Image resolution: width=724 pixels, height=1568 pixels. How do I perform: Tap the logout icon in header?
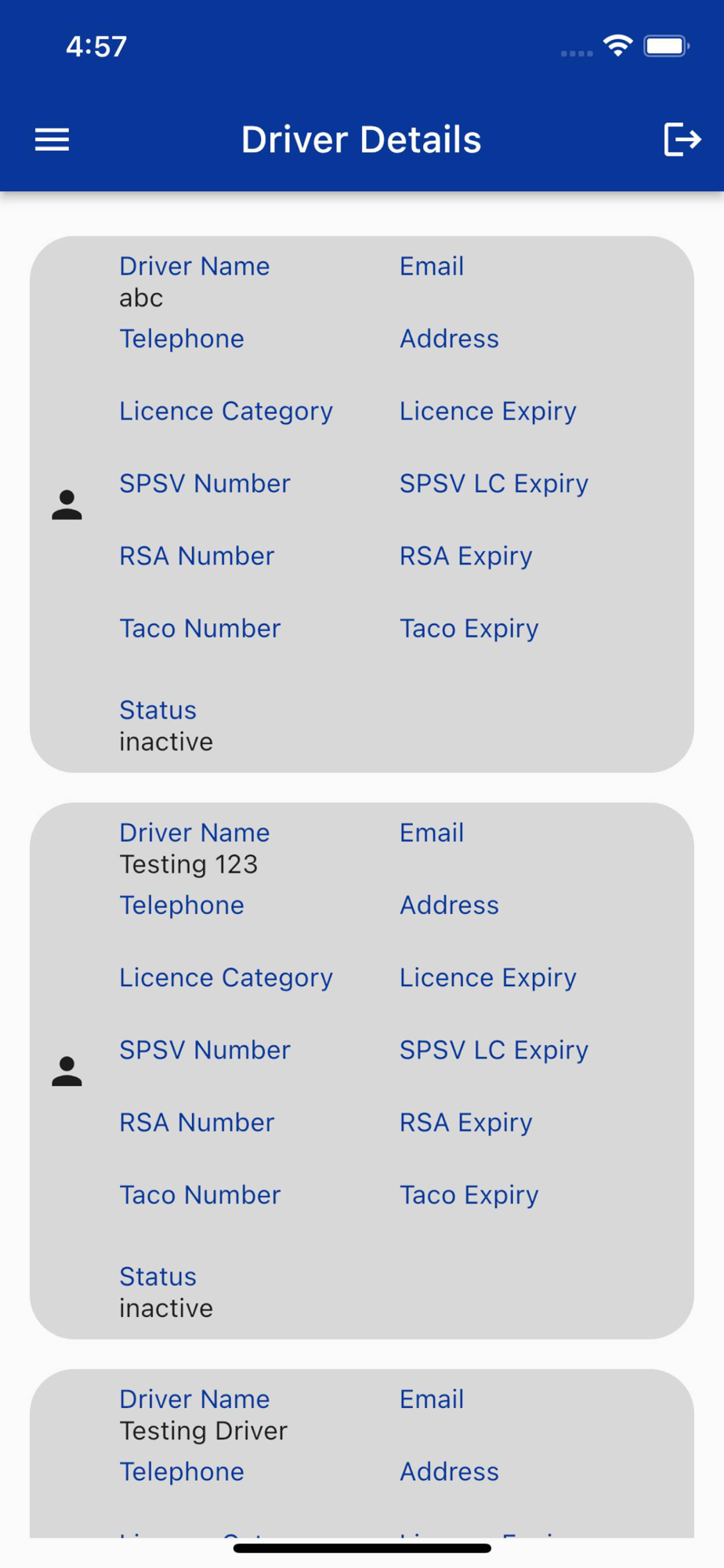point(682,140)
